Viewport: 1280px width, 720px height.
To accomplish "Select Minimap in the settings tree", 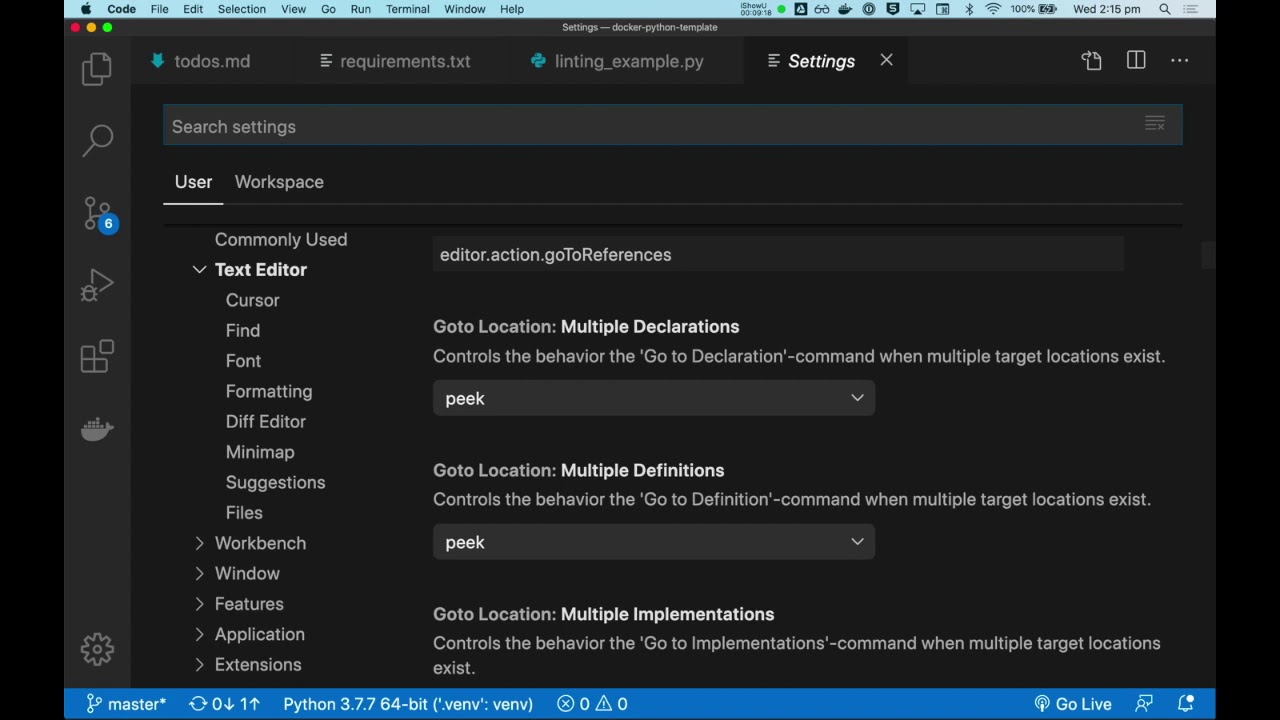I will 260,452.
